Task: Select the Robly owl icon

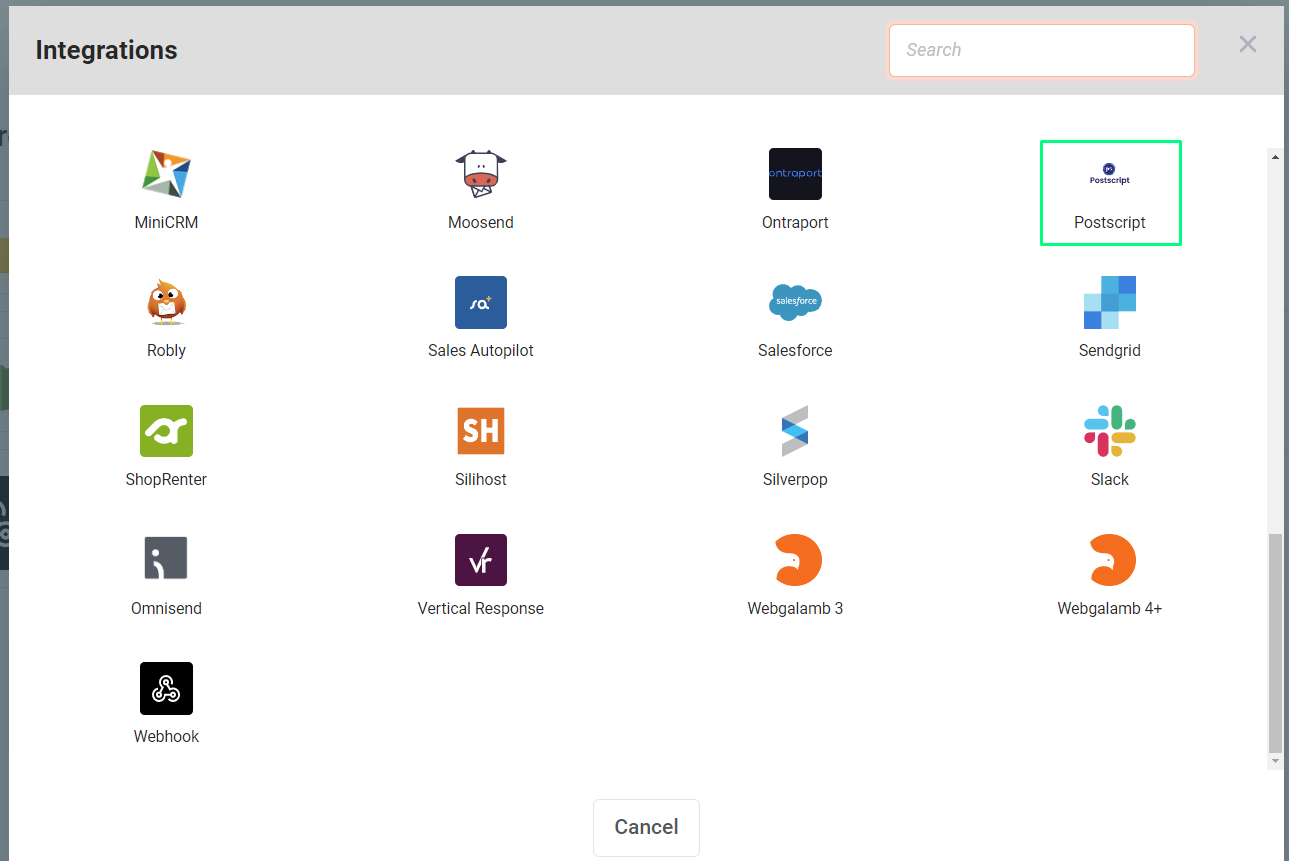Action: tap(166, 302)
